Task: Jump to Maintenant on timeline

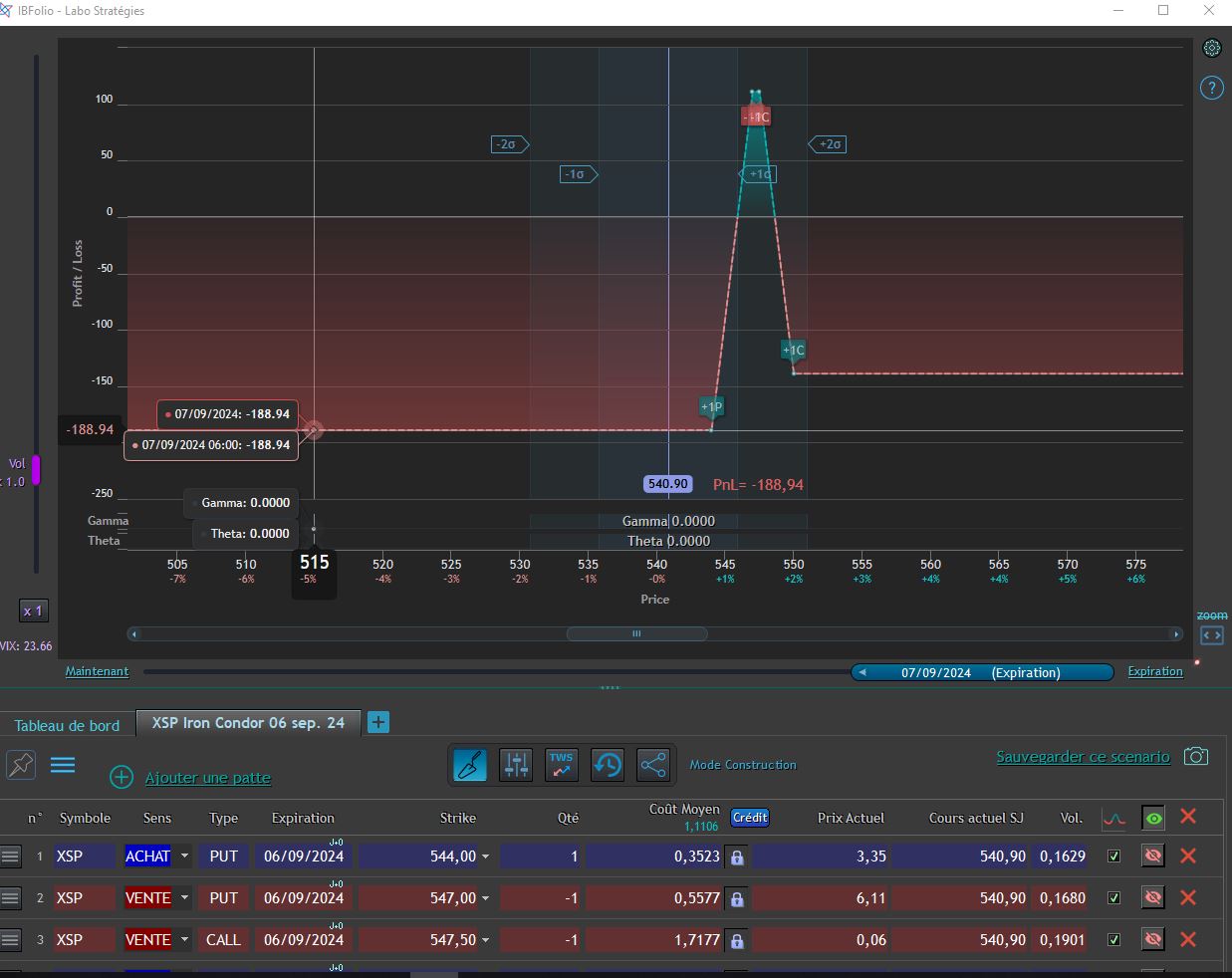Action: tap(97, 671)
